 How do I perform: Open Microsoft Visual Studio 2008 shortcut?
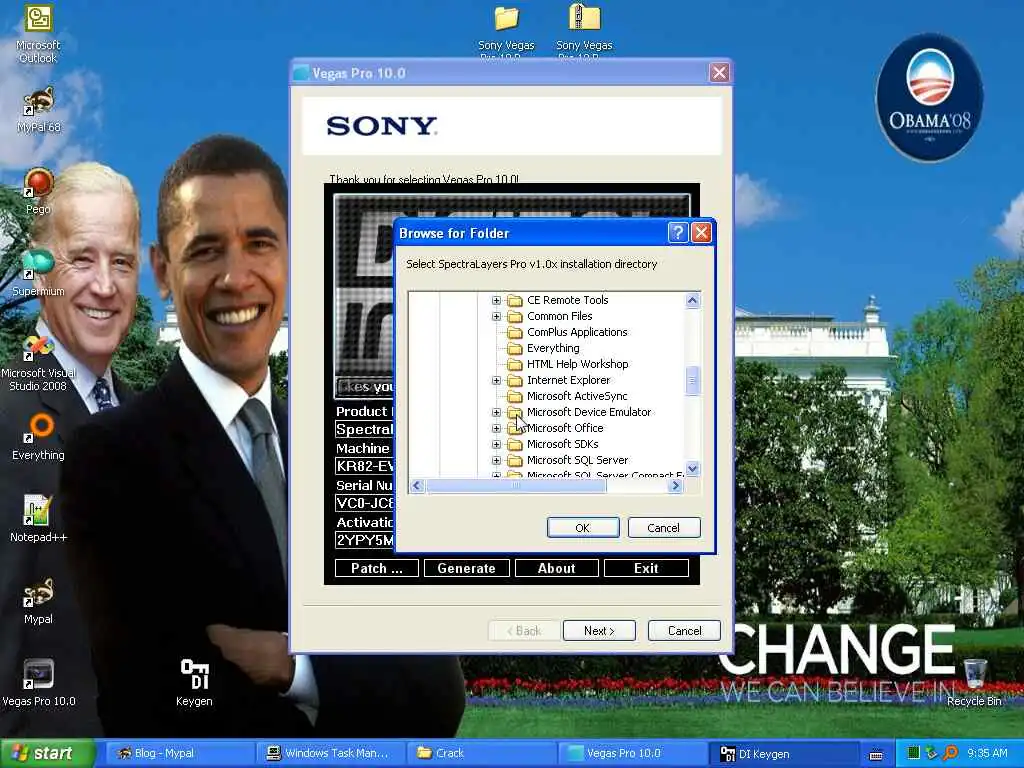coord(38,362)
